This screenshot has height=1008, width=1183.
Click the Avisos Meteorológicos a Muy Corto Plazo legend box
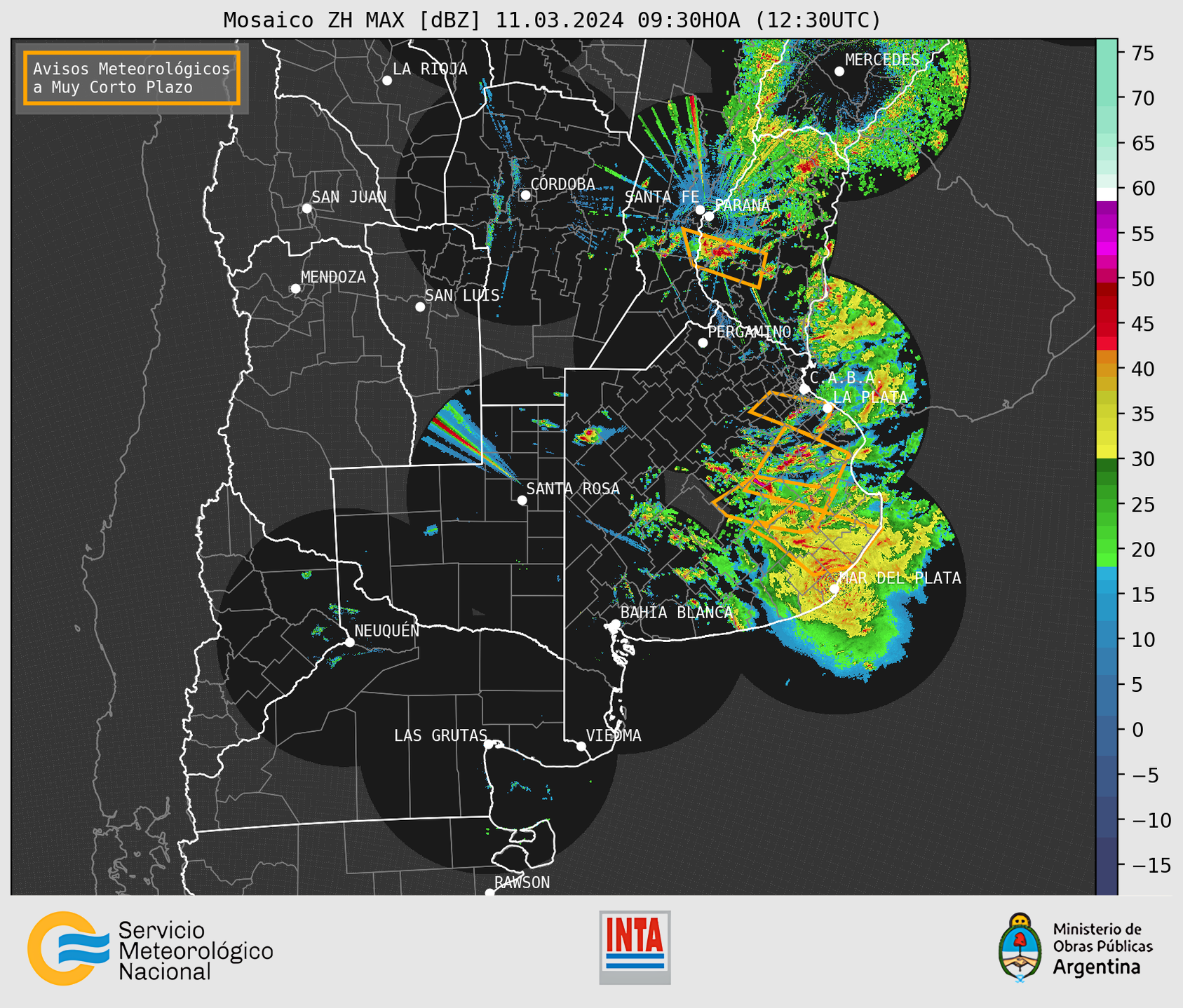click(x=132, y=78)
